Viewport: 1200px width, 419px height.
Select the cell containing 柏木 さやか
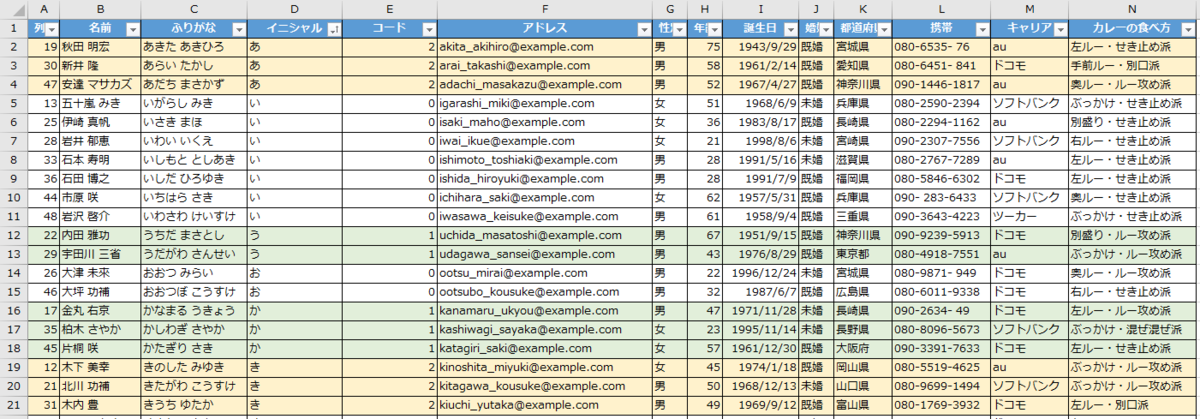tap(101, 329)
